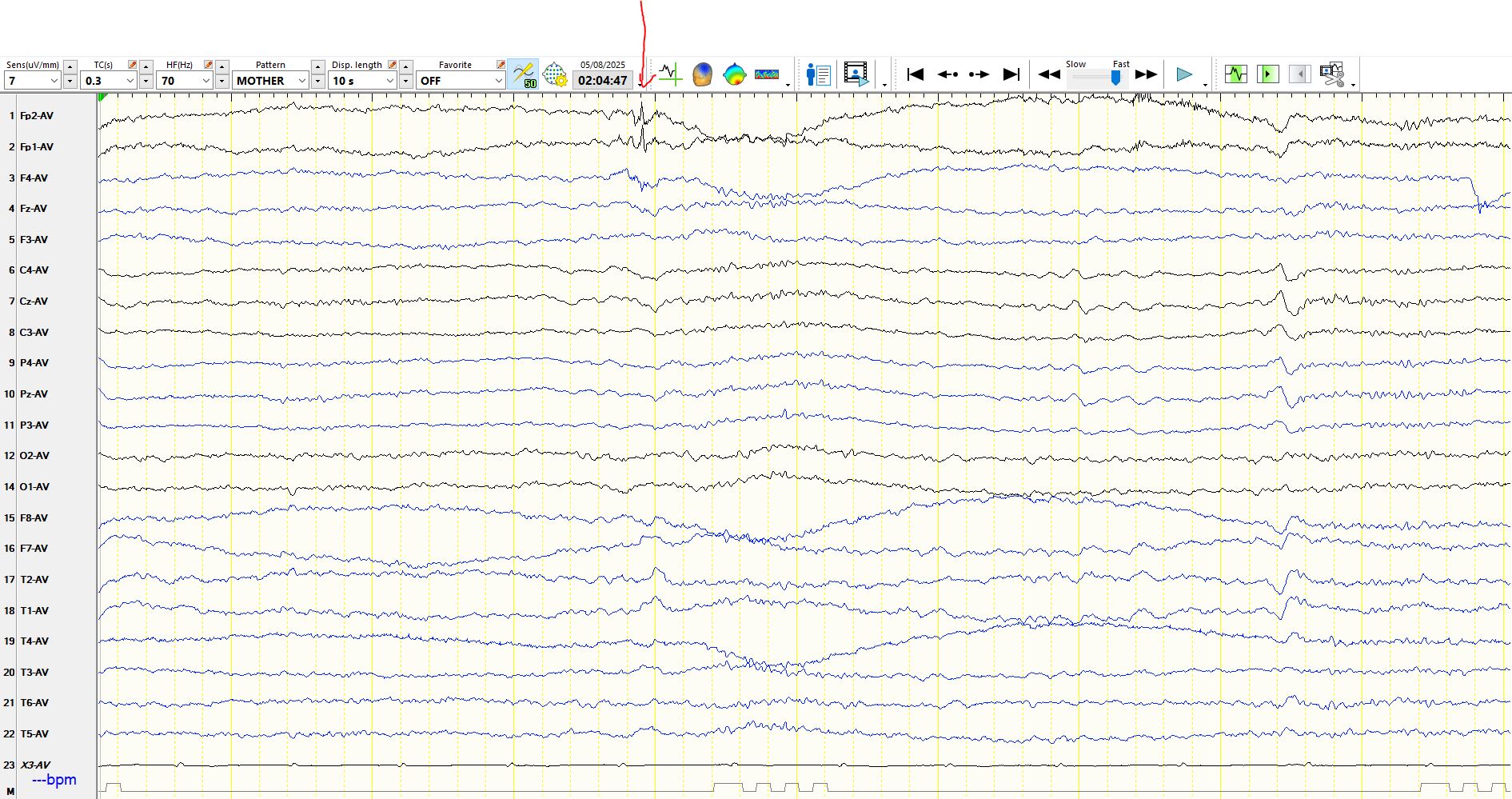Image resolution: width=1512 pixels, height=799 pixels.
Task: Click the Disp. length down arrow
Action: (x=406, y=81)
